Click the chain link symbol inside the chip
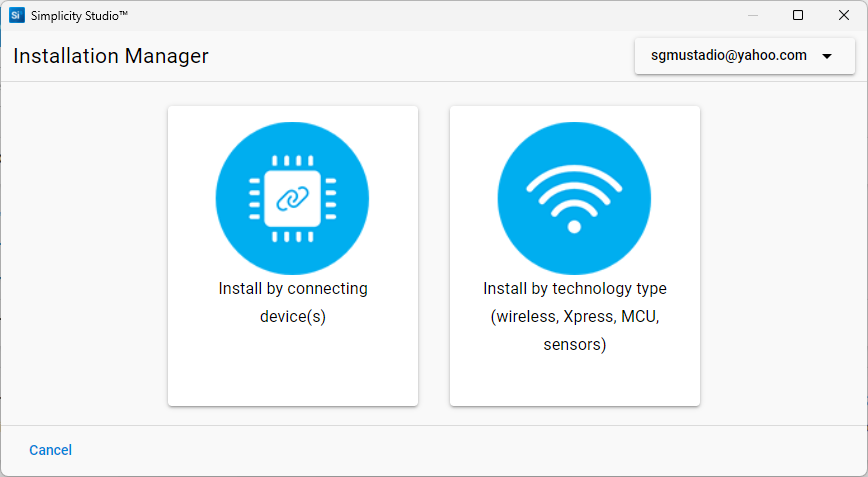868x477 pixels. [x=292, y=199]
